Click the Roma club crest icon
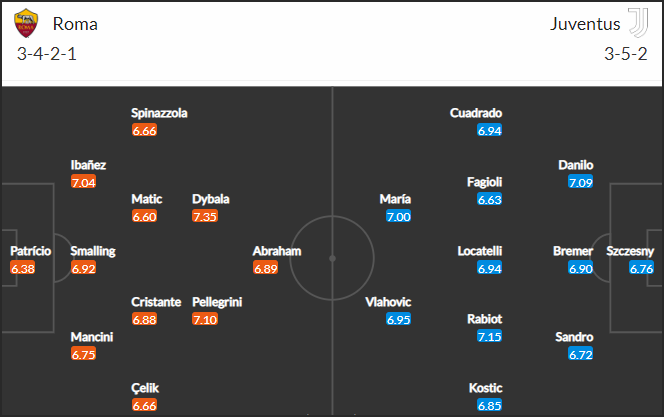Screen dimensions: 664x417 [x=26, y=24]
